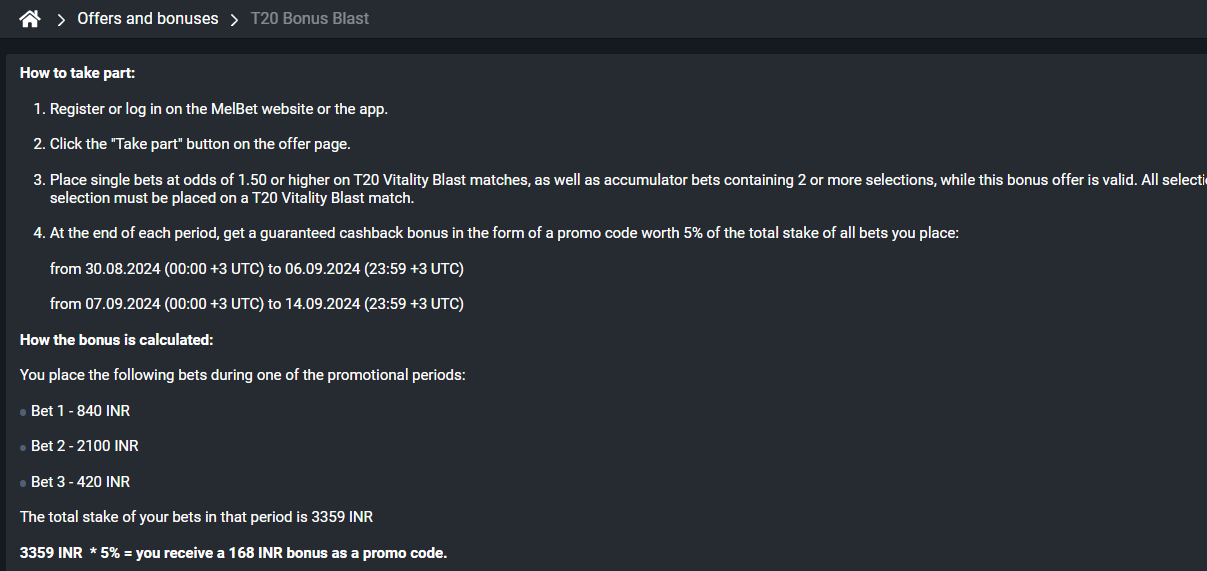This screenshot has width=1207, height=571.
Task: Open the Offers and bonuses breadcrumb
Action: [147, 19]
